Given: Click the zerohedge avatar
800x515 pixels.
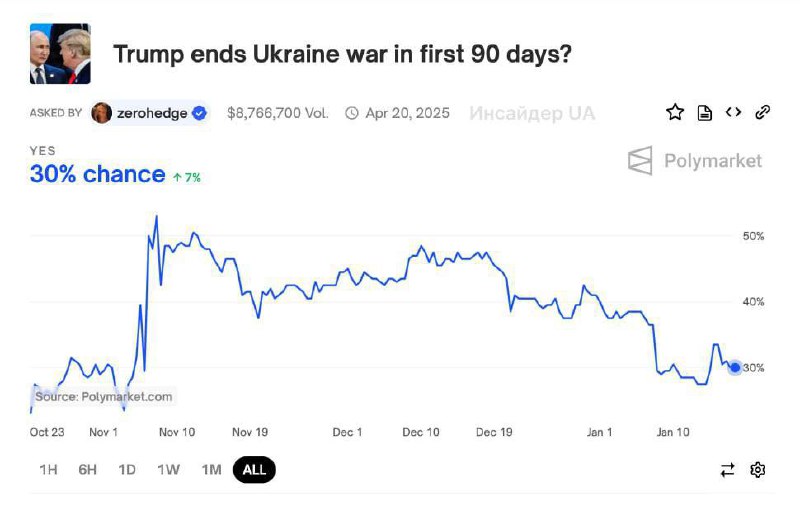Looking at the screenshot, I should click(x=101, y=113).
